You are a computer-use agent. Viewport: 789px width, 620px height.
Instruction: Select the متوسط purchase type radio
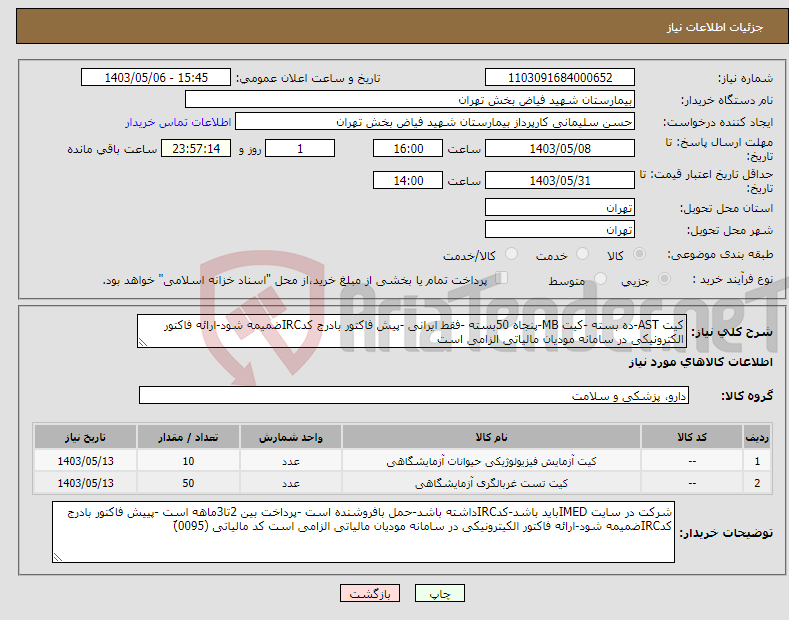click(600, 278)
